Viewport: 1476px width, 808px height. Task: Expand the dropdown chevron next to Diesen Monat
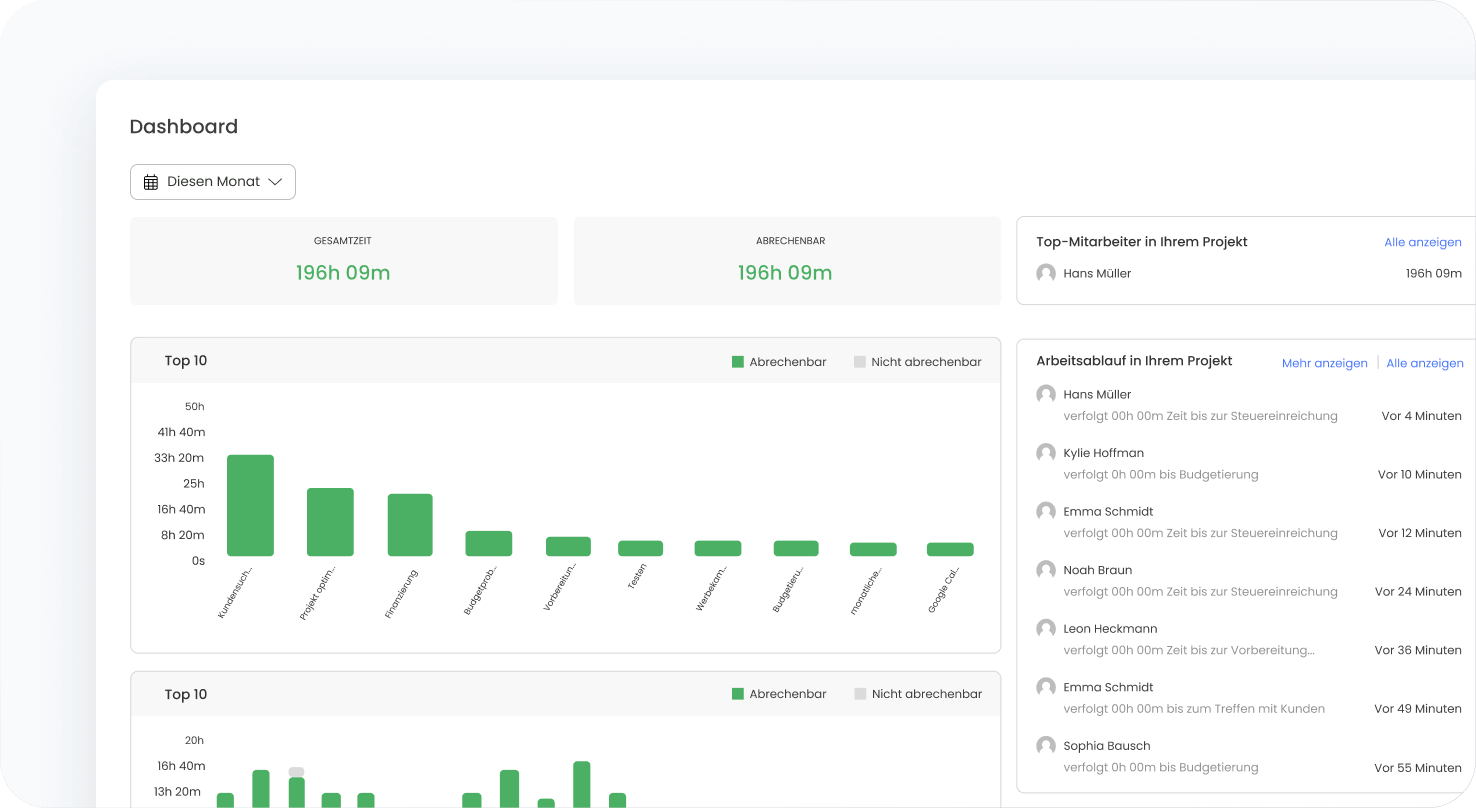pos(275,182)
